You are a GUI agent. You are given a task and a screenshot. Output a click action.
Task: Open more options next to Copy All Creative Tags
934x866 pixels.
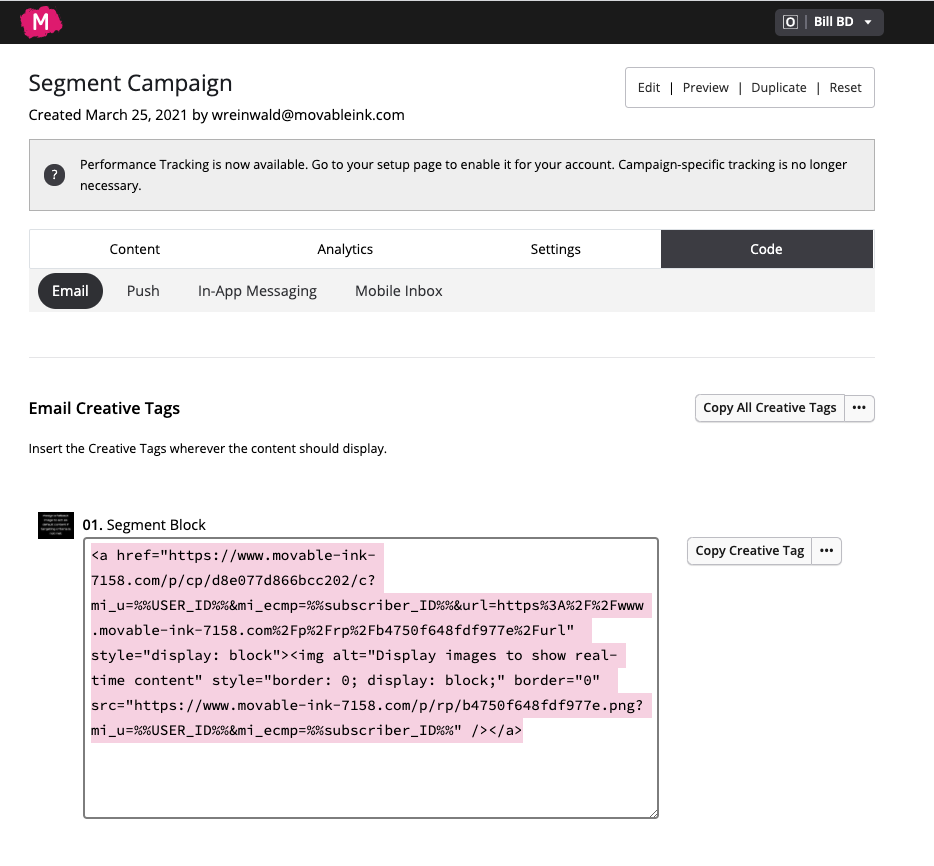(859, 408)
